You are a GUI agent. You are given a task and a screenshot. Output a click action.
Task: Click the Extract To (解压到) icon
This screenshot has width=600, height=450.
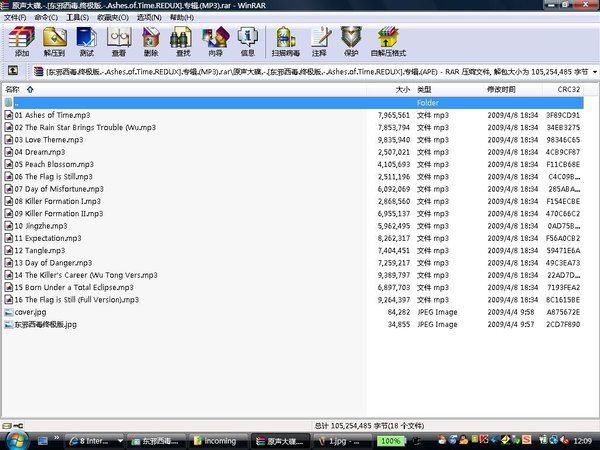(54, 41)
